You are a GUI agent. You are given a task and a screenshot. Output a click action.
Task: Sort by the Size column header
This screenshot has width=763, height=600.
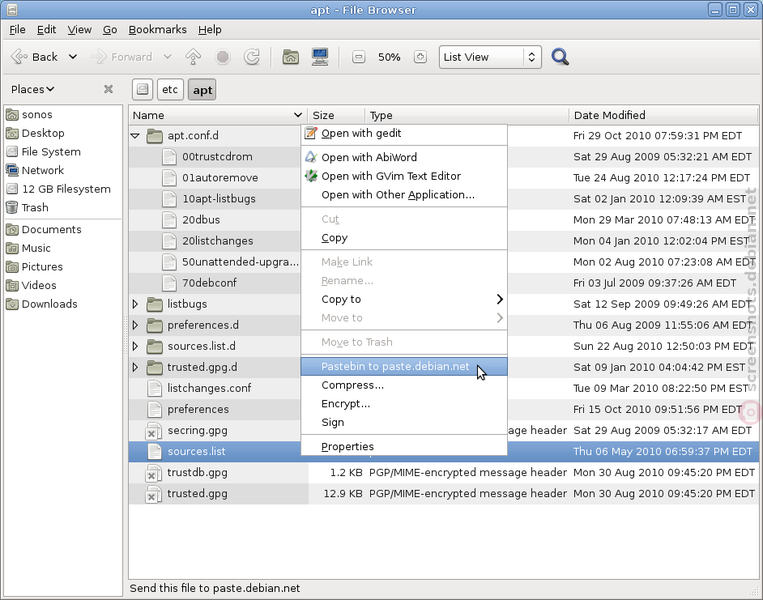pos(336,115)
